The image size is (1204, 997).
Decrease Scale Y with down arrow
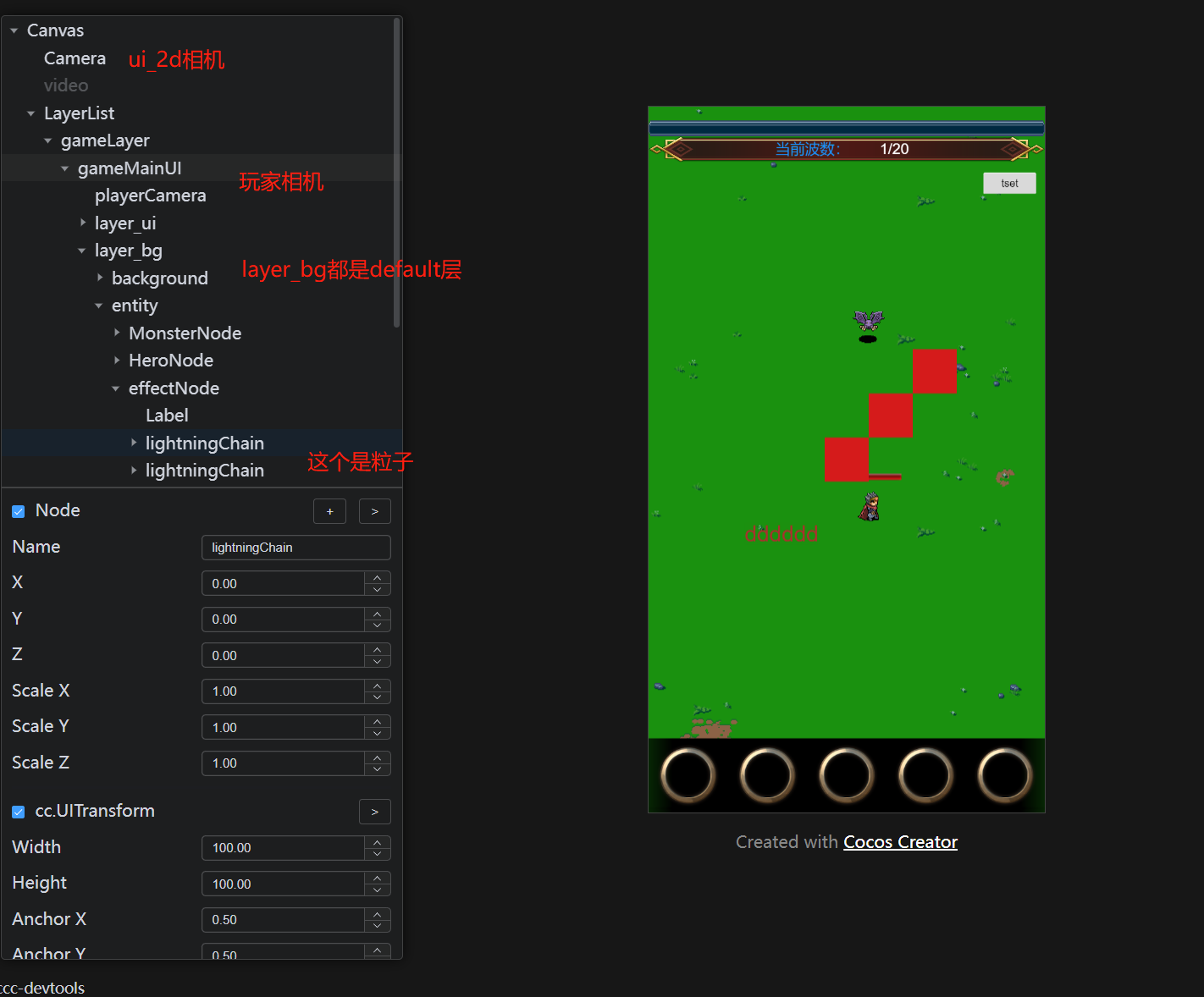tap(378, 733)
